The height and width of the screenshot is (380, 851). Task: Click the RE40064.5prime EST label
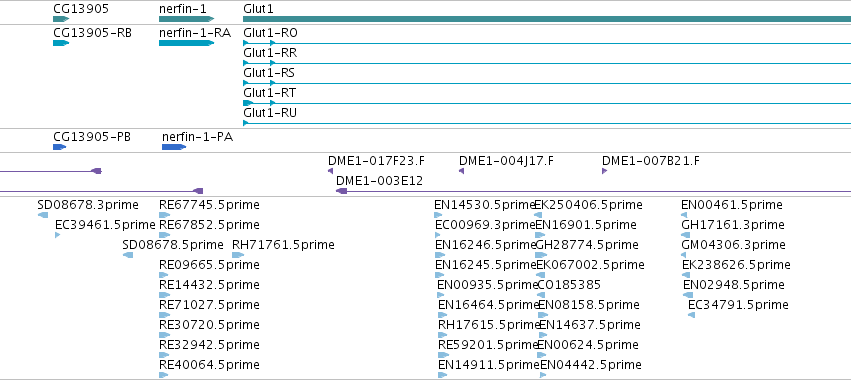(x=209, y=364)
